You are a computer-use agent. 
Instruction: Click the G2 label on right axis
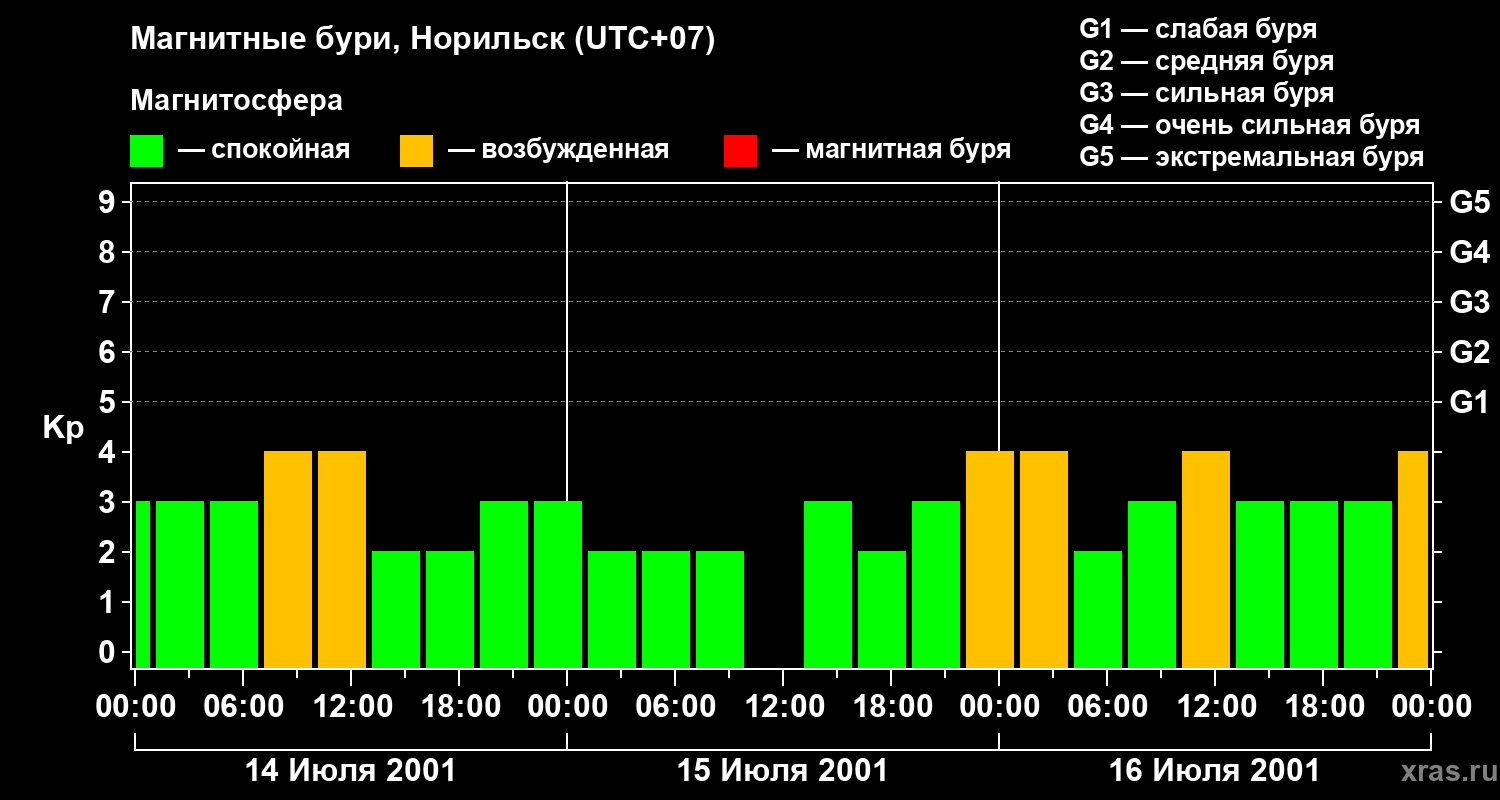coord(1469,353)
